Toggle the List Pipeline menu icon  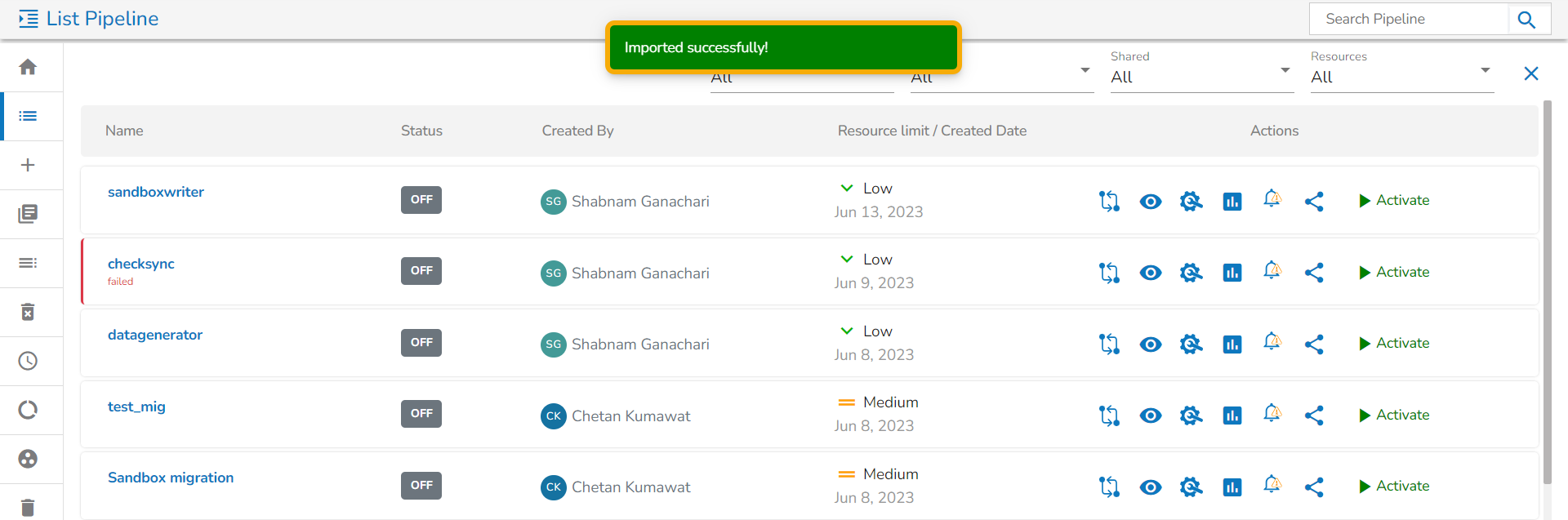coord(29,19)
